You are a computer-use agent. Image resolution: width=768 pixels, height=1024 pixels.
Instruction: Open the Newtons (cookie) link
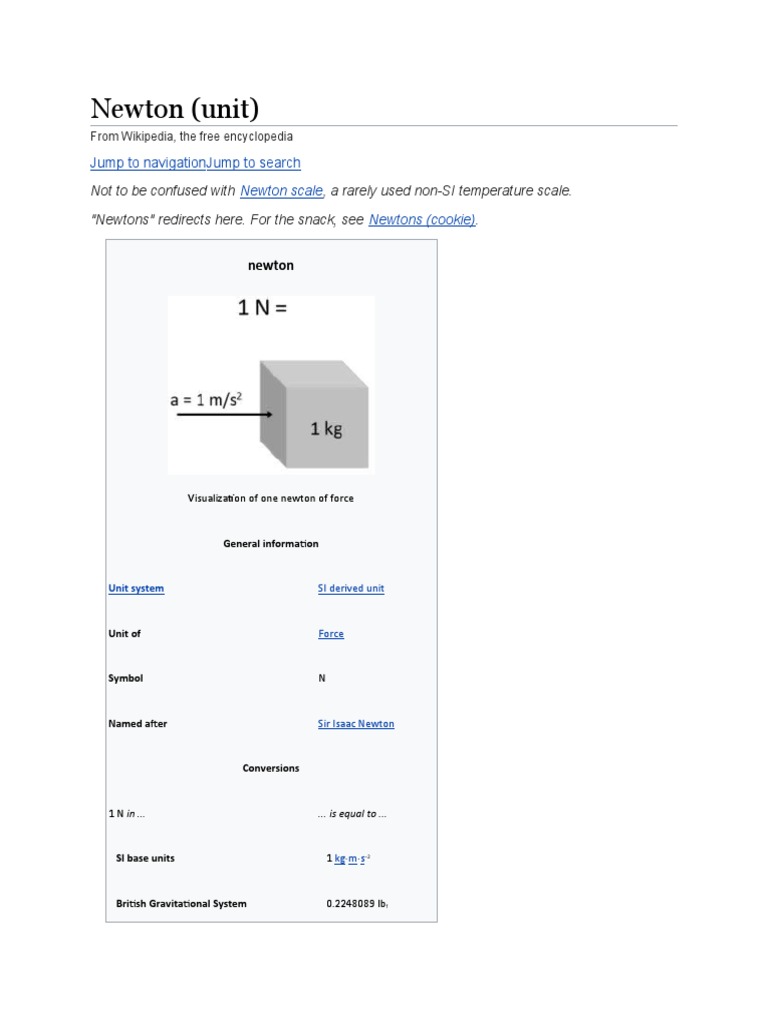[422, 219]
